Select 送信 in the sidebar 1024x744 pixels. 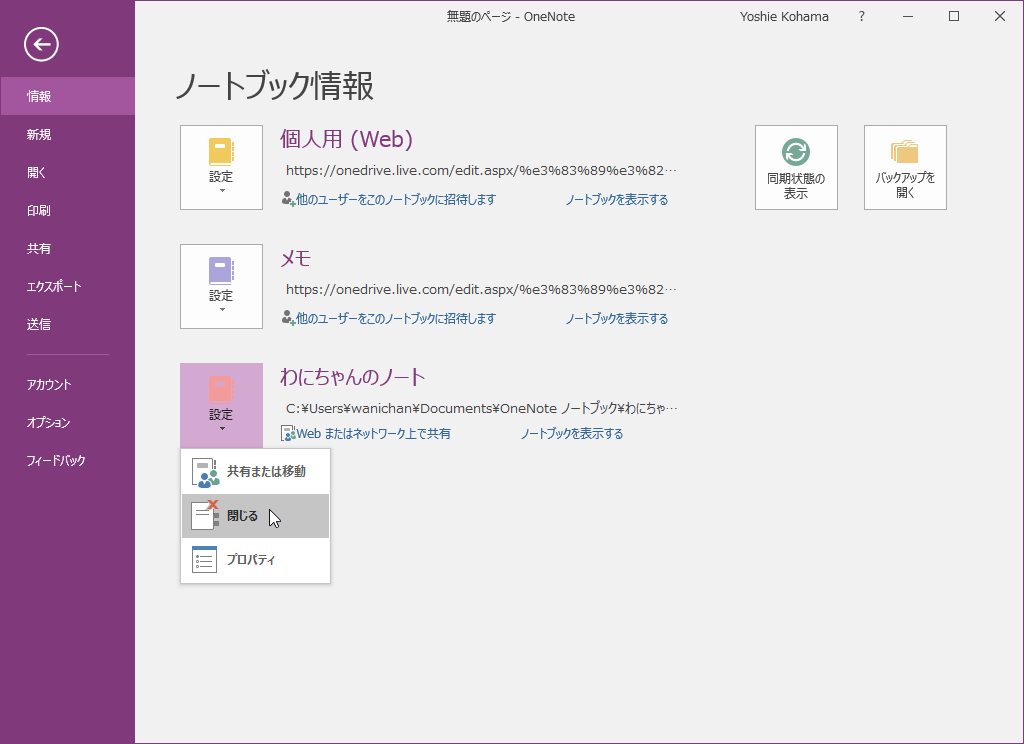coord(67,324)
